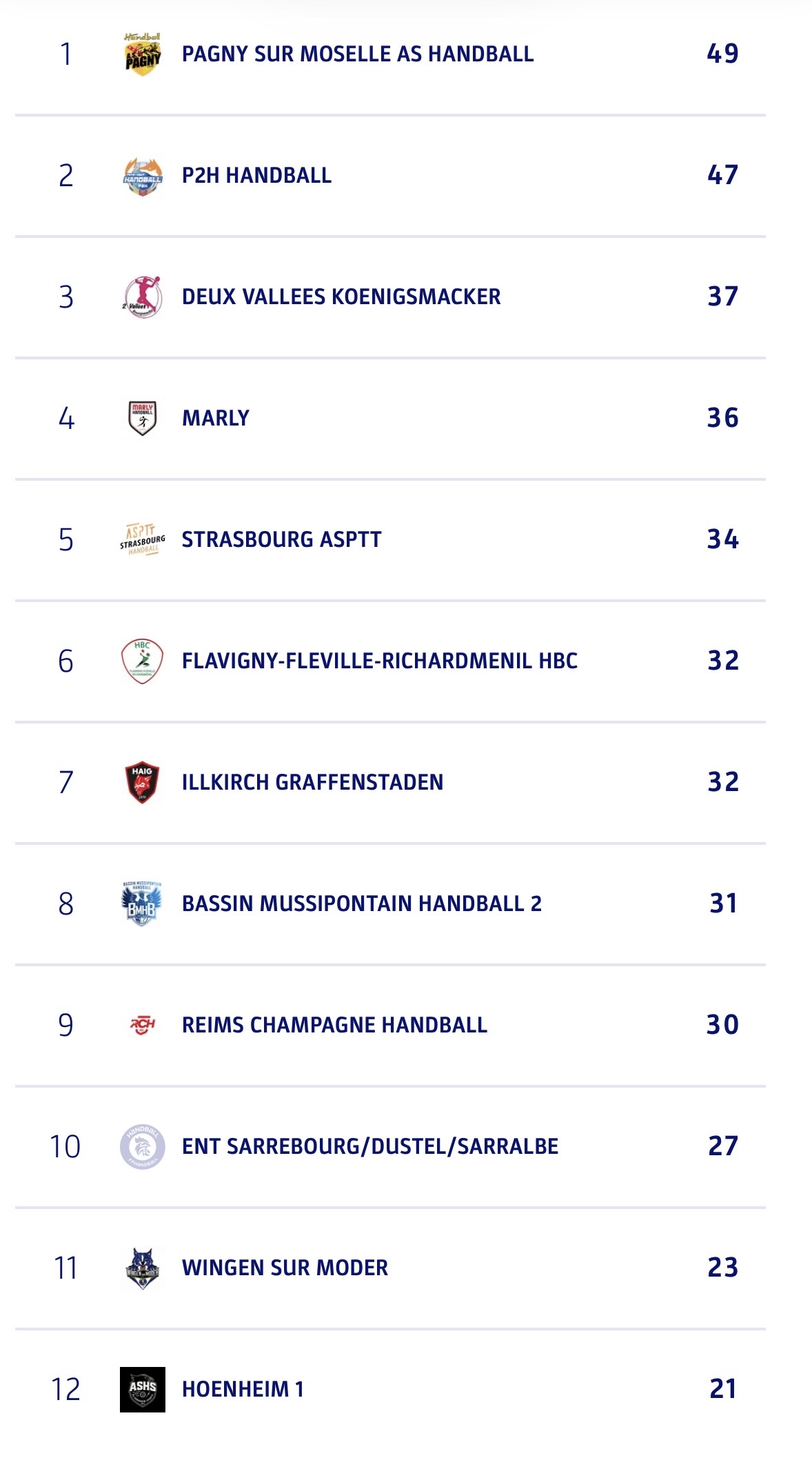Open PAGNY SUR MOSELLE AS HANDBALL team name
This screenshot has width=812, height=1458.
[358, 54]
